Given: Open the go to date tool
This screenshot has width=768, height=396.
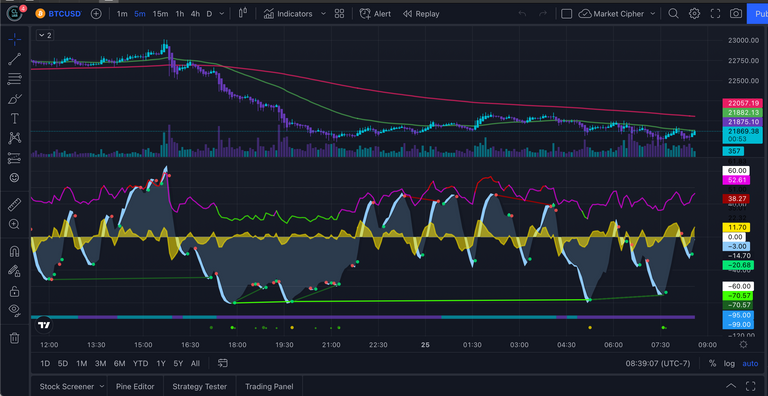Looking at the screenshot, I should [223, 363].
